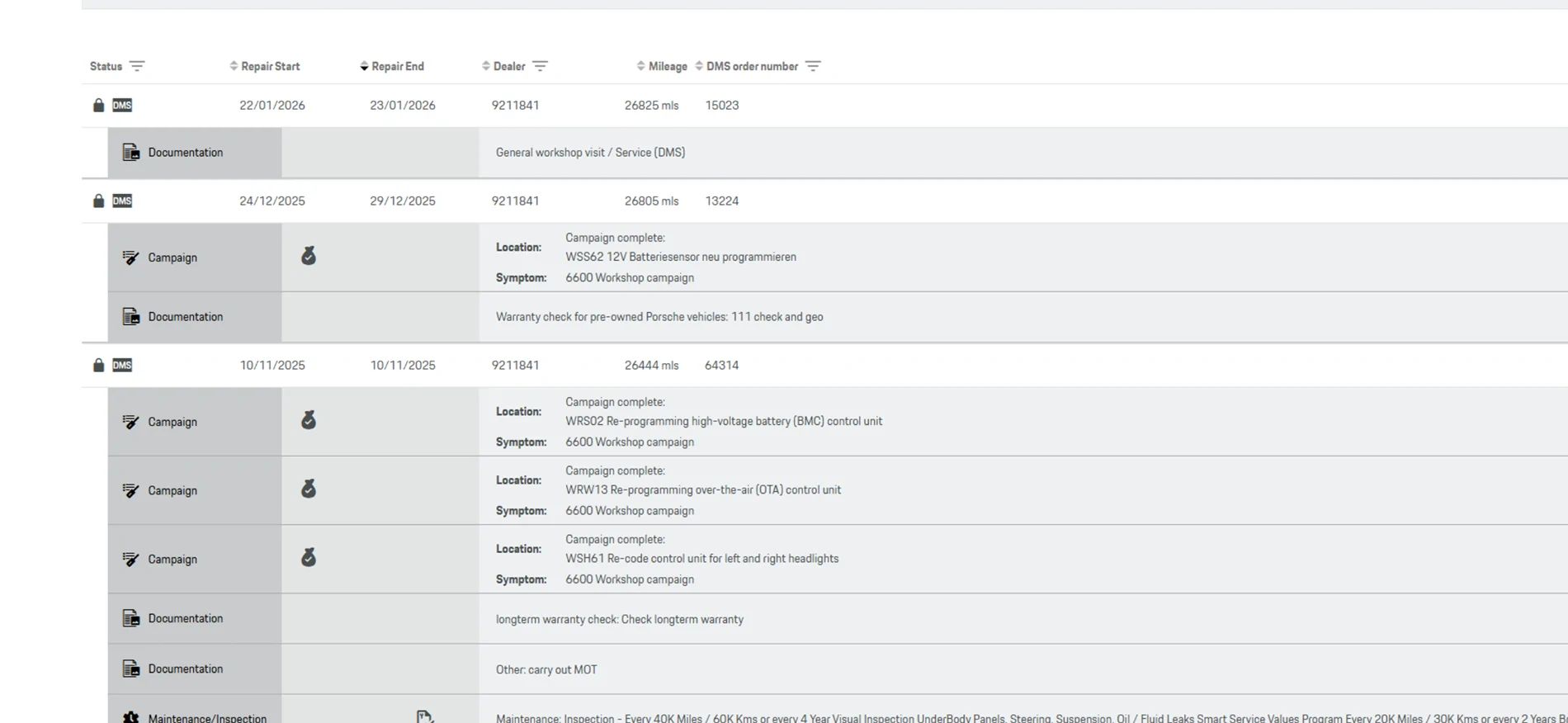
Task: Click Other: carry out MOT text
Action: [546, 669]
